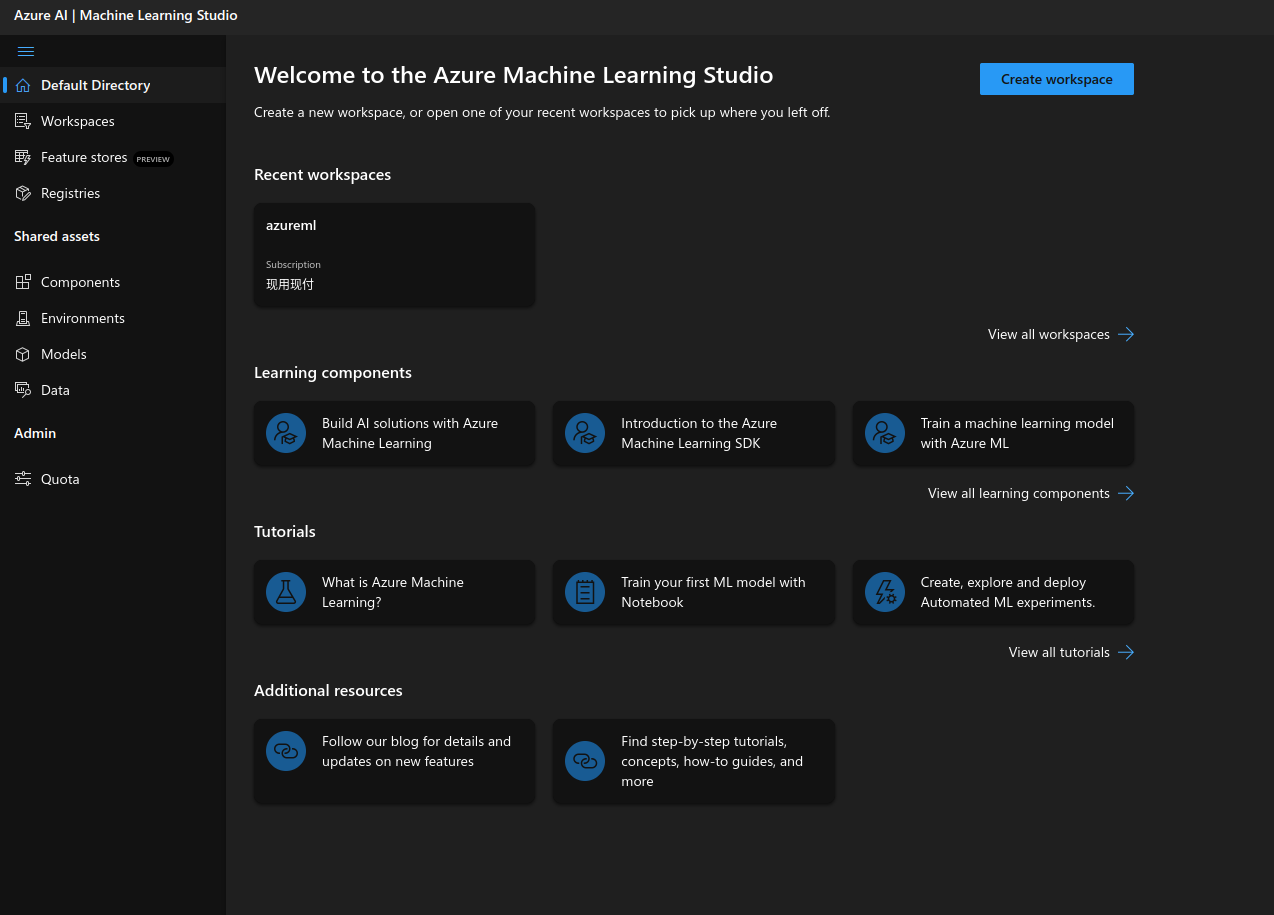
Task: Open Components under Shared assets
Action: pos(113,282)
